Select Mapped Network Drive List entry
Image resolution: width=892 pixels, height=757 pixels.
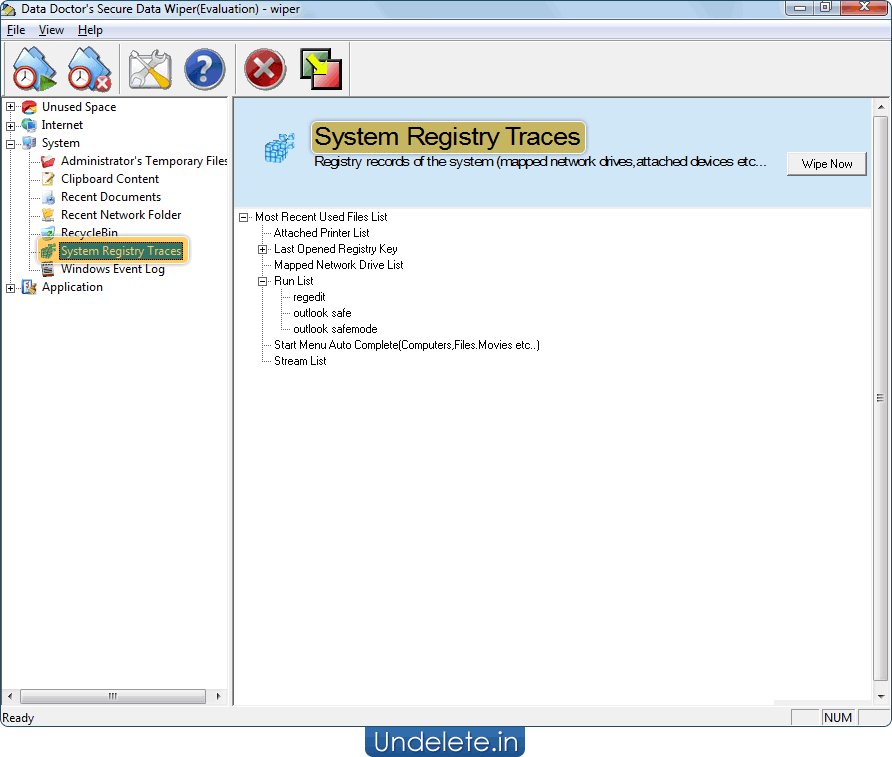click(x=338, y=265)
